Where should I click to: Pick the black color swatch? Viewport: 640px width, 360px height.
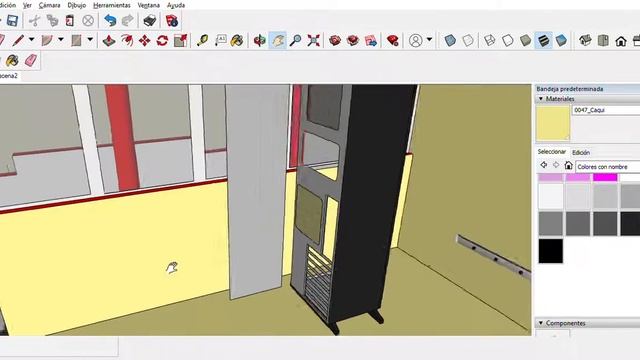click(x=551, y=251)
